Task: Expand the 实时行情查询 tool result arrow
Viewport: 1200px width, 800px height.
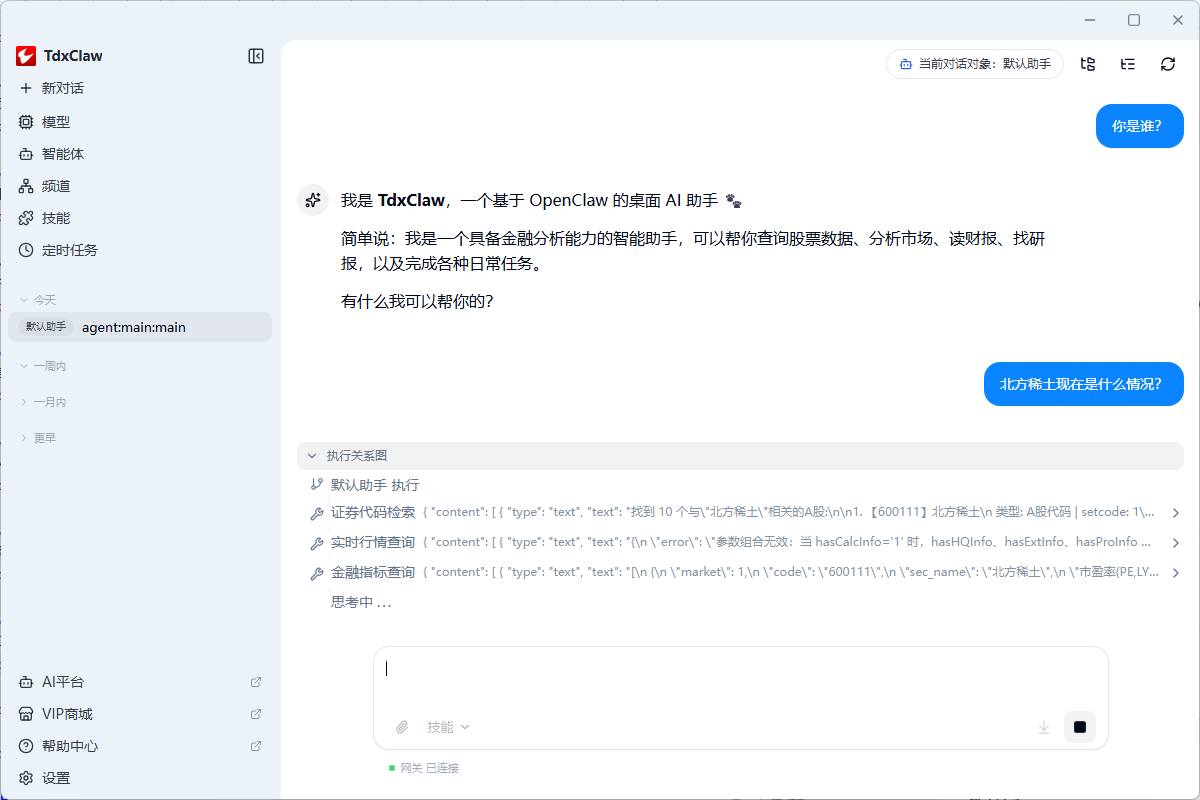Action: 1176,543
